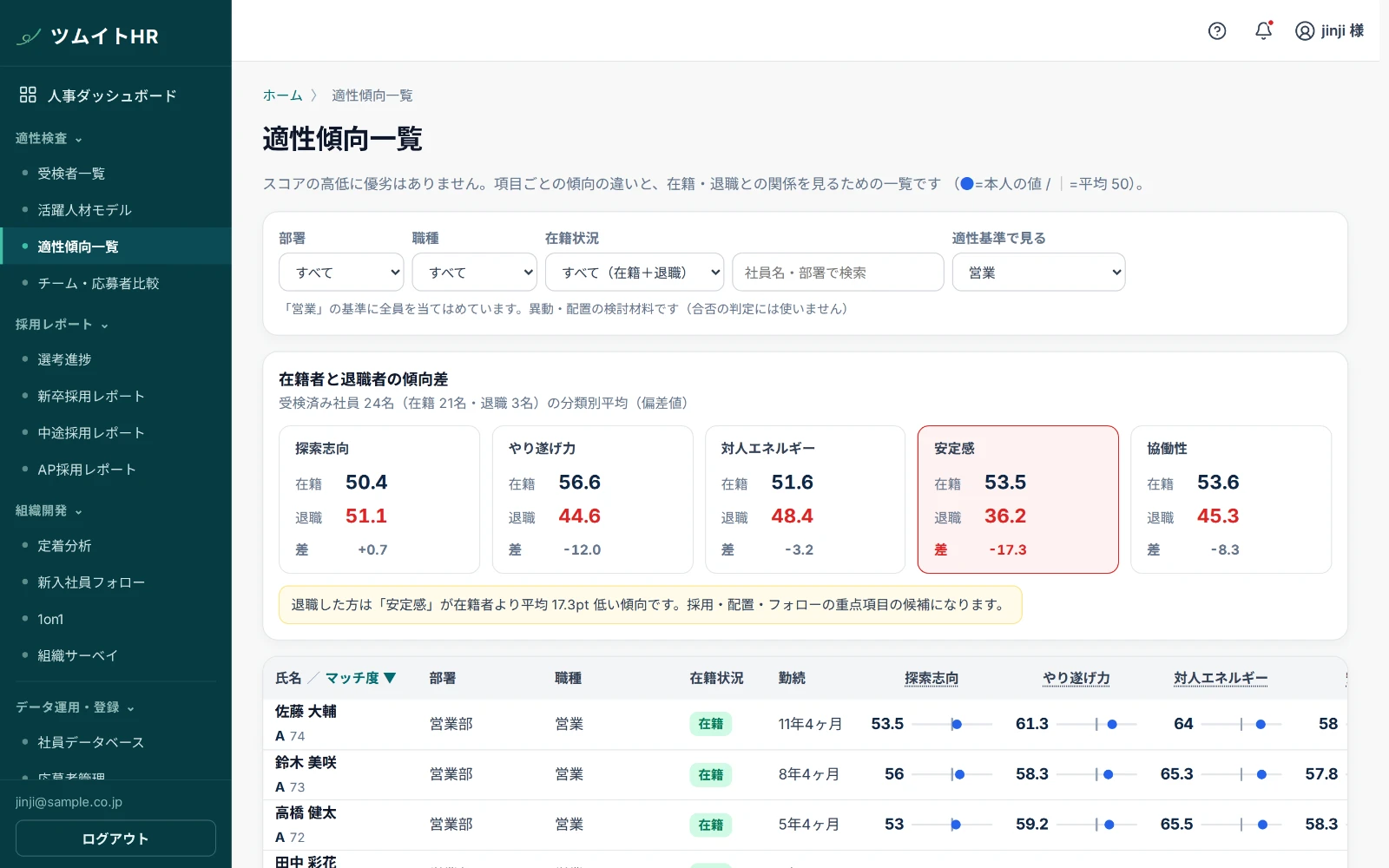The width and height of the screenshot is (1389, 868).
Task: Click the ログアウト button
Action: point(115,838)
